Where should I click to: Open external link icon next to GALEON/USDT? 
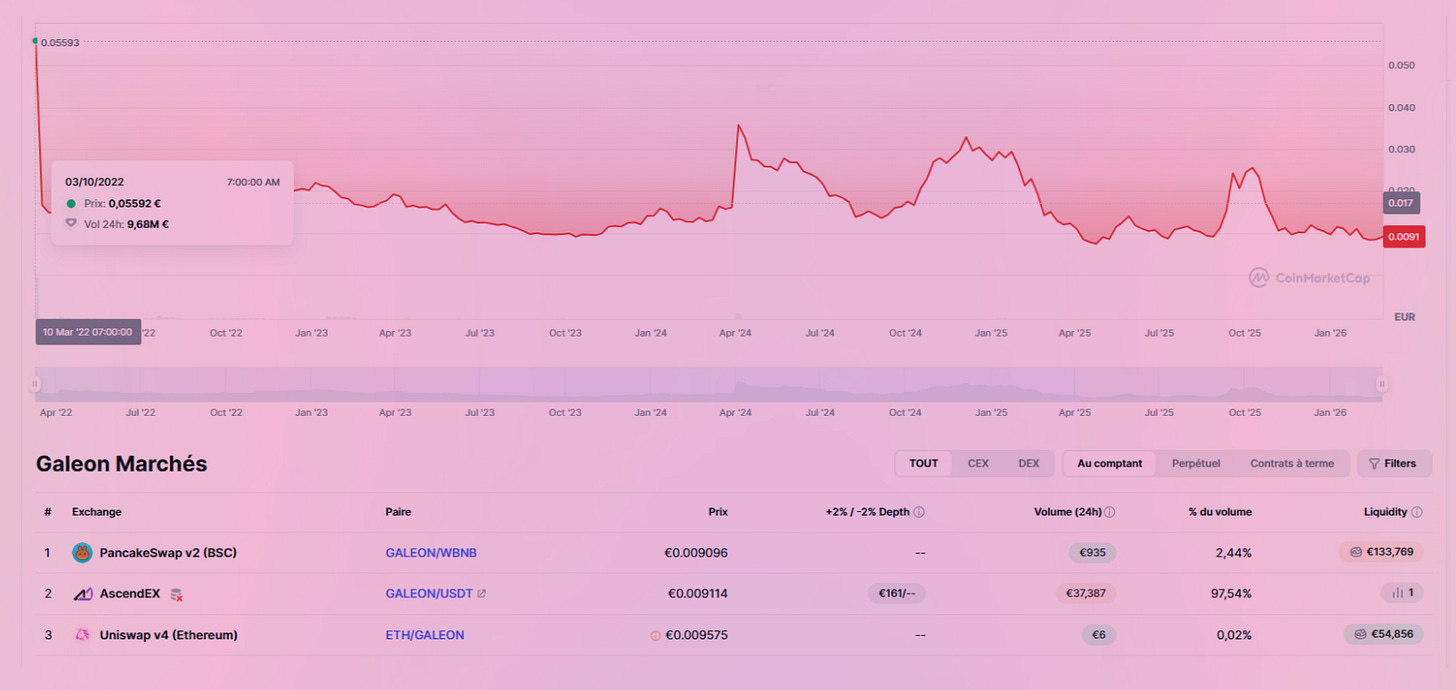482,594
